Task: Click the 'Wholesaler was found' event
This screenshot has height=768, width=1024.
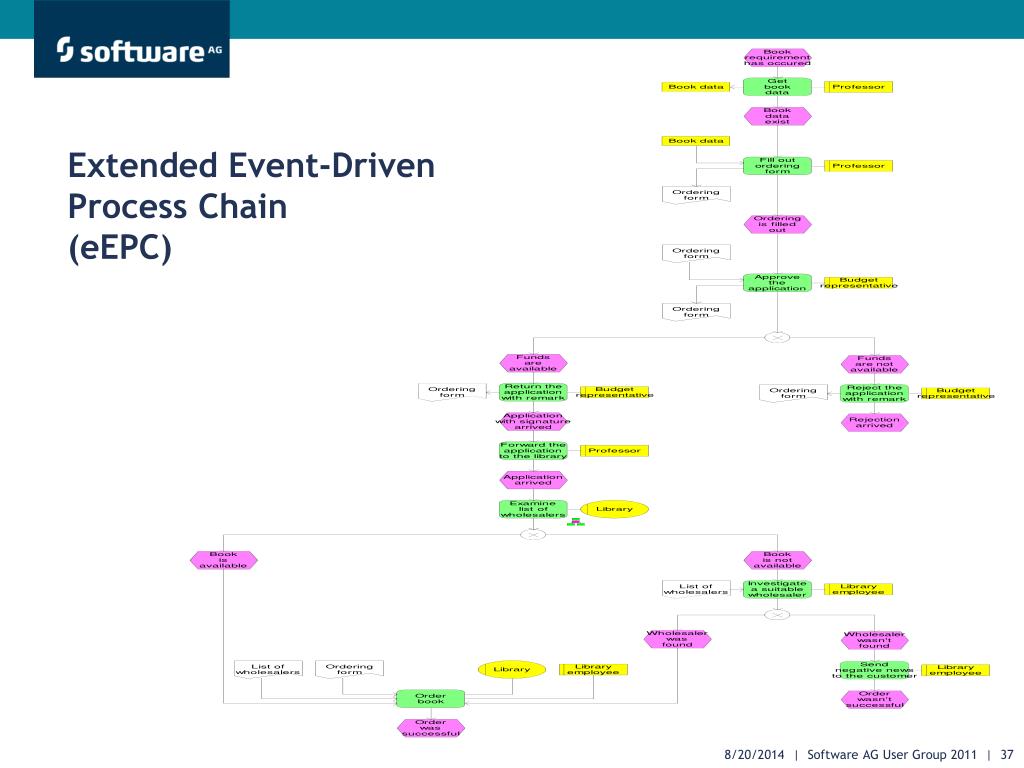Action: click(x=677, y=639)
